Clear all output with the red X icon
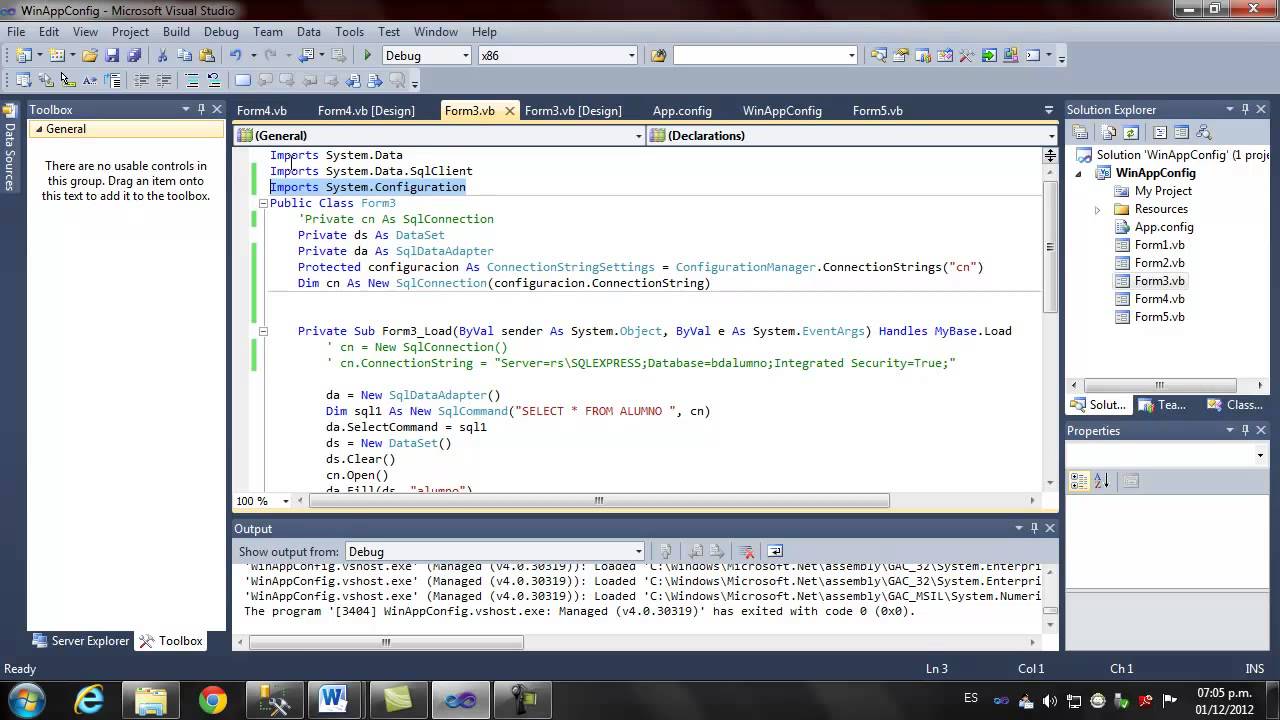The image size is (1280, 720). coord(746,551)
